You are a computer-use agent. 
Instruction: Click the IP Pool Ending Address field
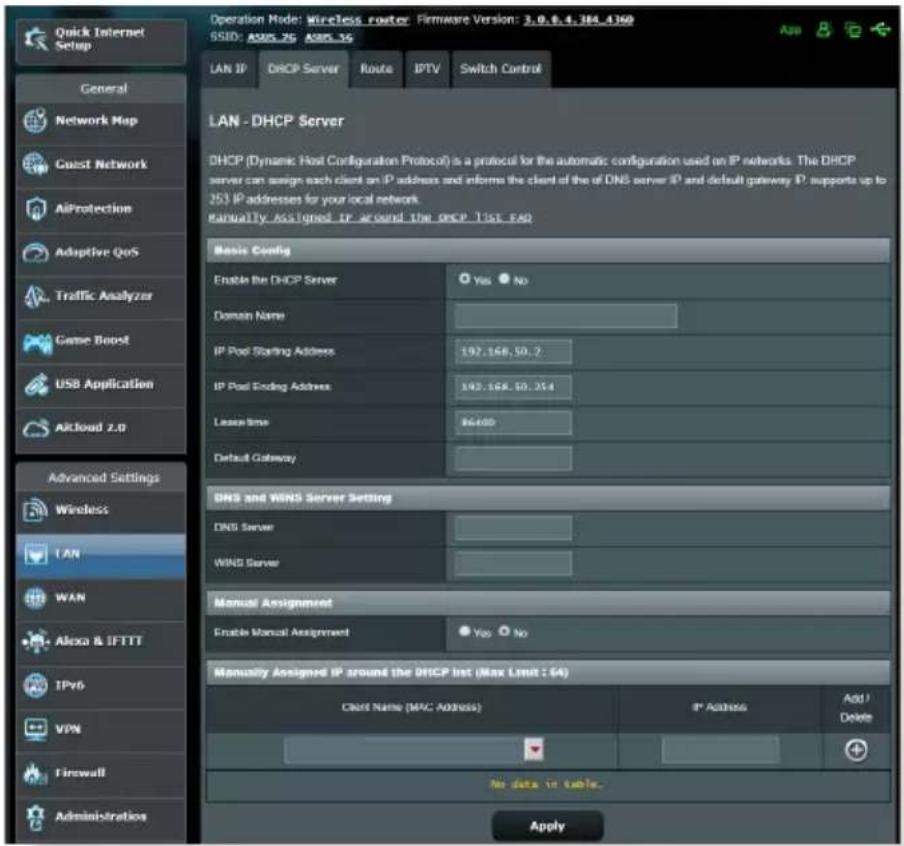click(x=513, y=387)
